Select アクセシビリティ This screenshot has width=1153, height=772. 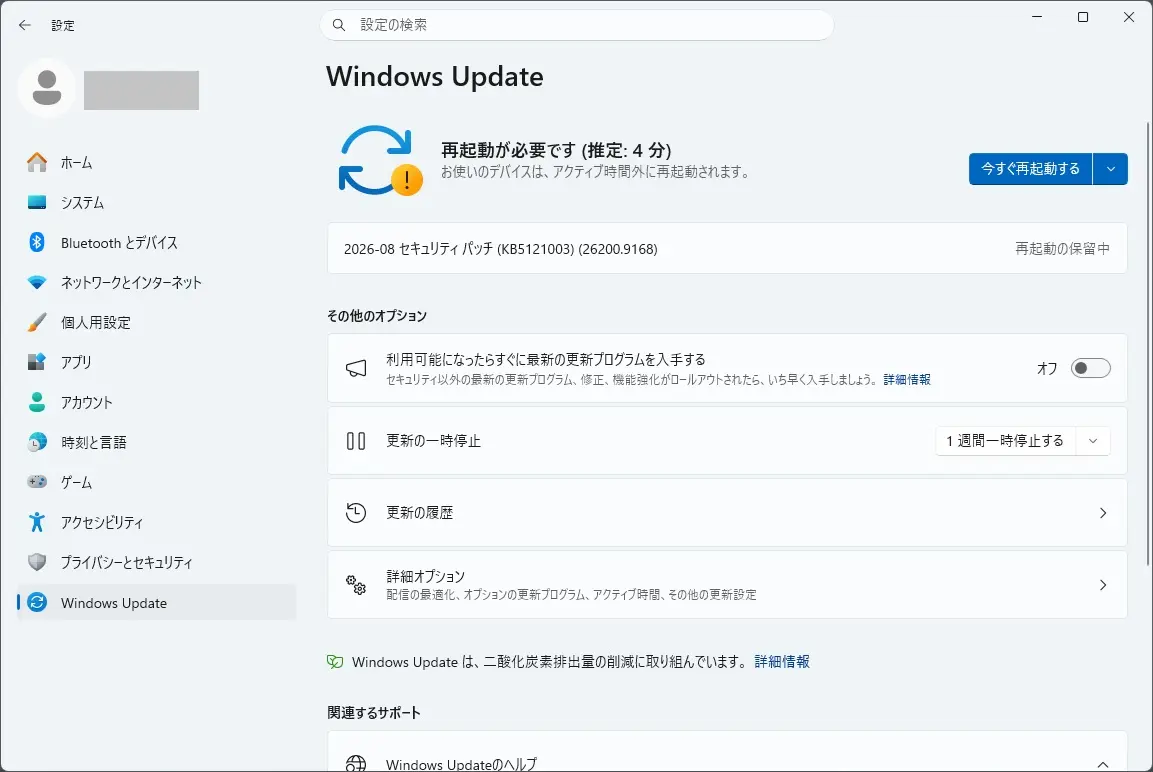coord(157,522)
